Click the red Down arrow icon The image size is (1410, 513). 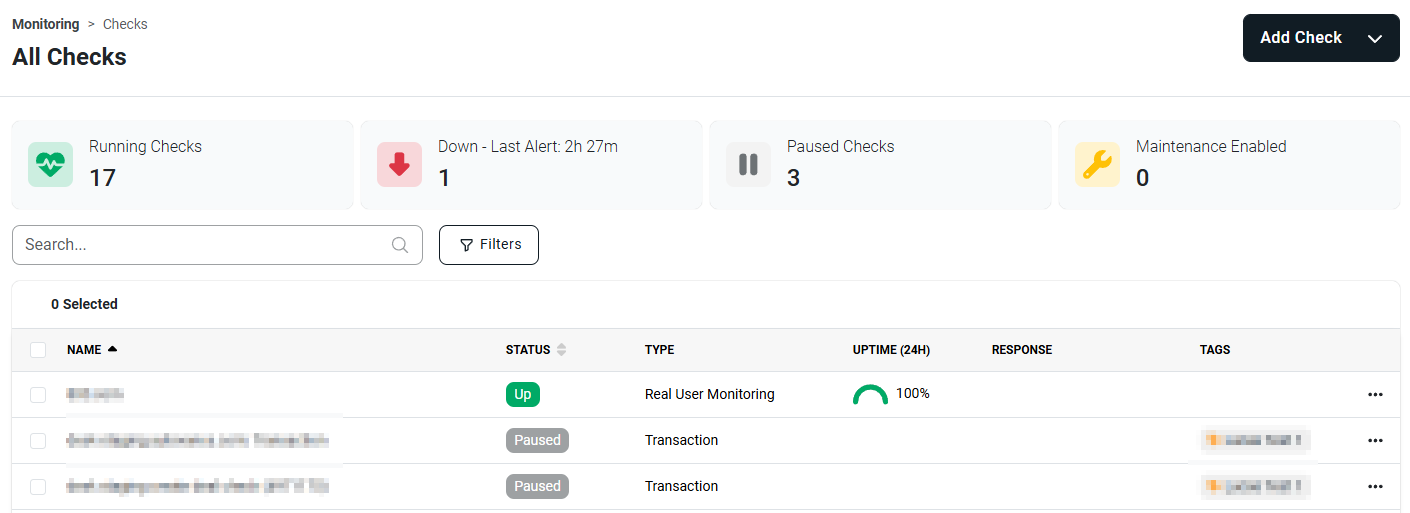(399, 165)
